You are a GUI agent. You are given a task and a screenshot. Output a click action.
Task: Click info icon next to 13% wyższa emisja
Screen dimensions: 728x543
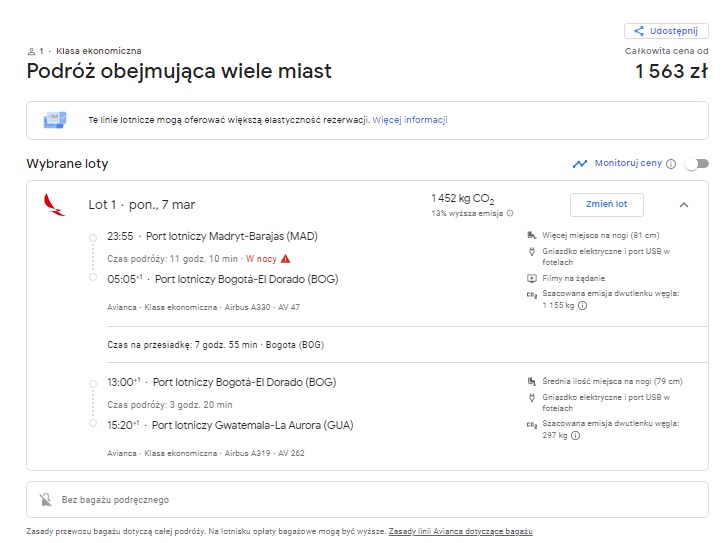click(x=510, y=213)
